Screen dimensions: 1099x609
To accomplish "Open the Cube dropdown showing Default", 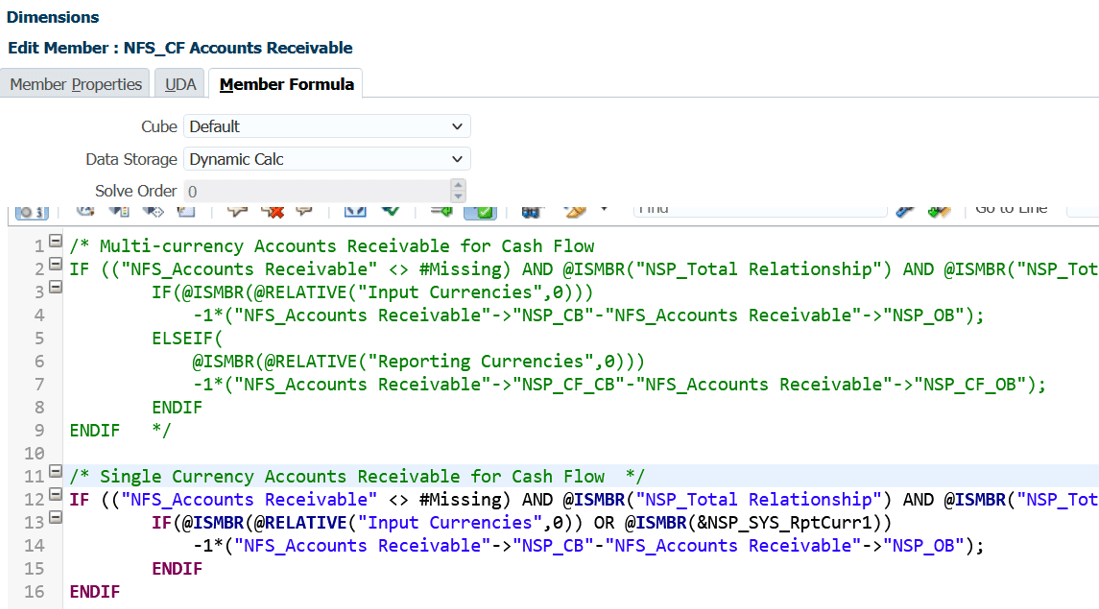I will point(327,127).
